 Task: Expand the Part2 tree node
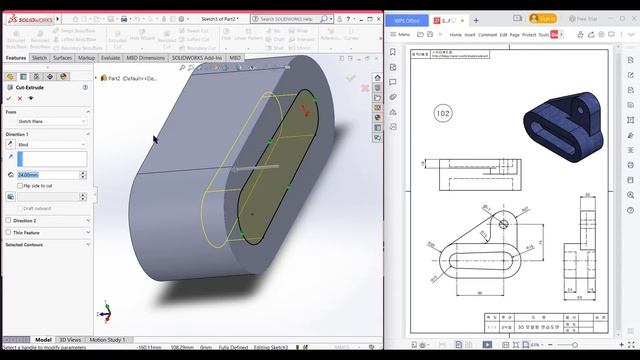[96, 78]
